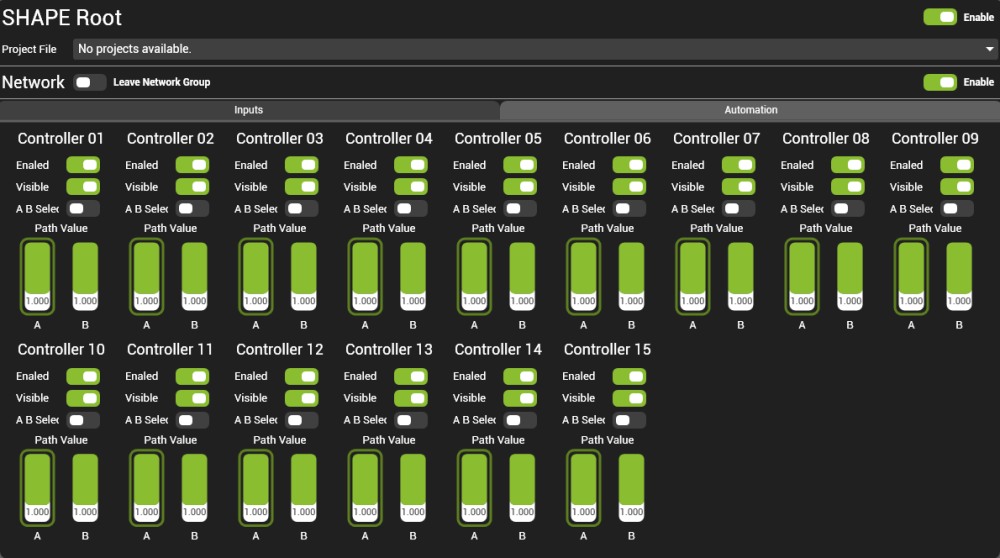The height and width of the screenshot is (558, 1000).
Task: Disable Controller 01 Enaled toggle
Action: (83, 165)
